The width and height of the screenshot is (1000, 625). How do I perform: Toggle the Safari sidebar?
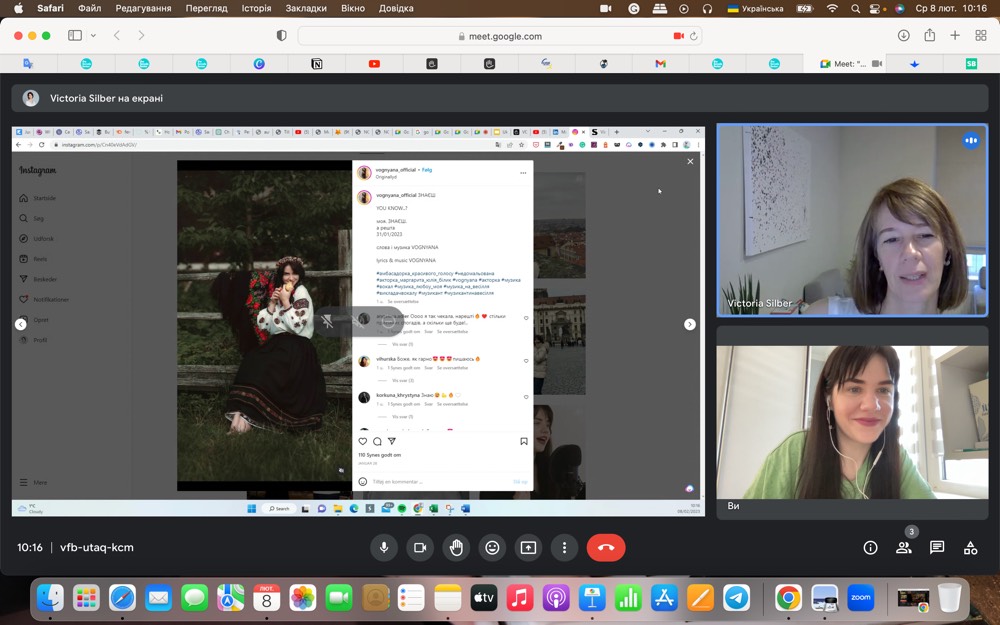point(75,36)
